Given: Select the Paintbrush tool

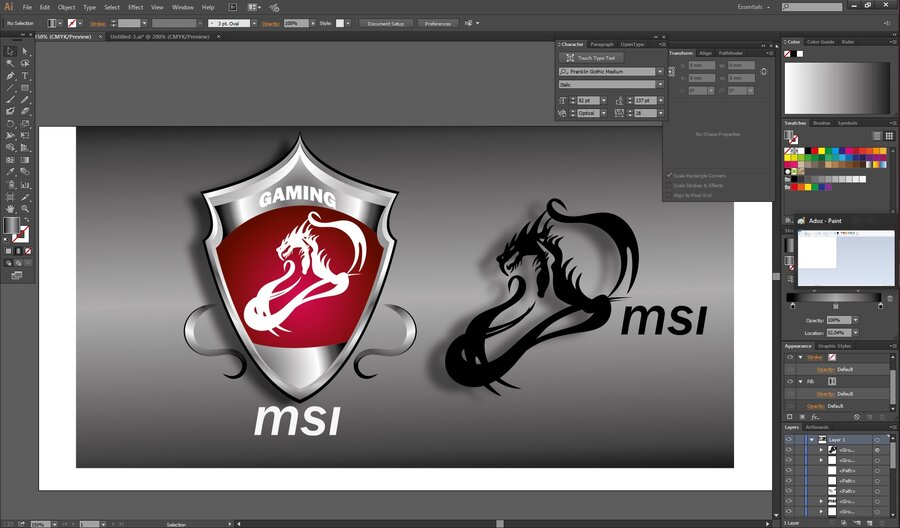Looking at the screenshot, I should tap(10, 100).
